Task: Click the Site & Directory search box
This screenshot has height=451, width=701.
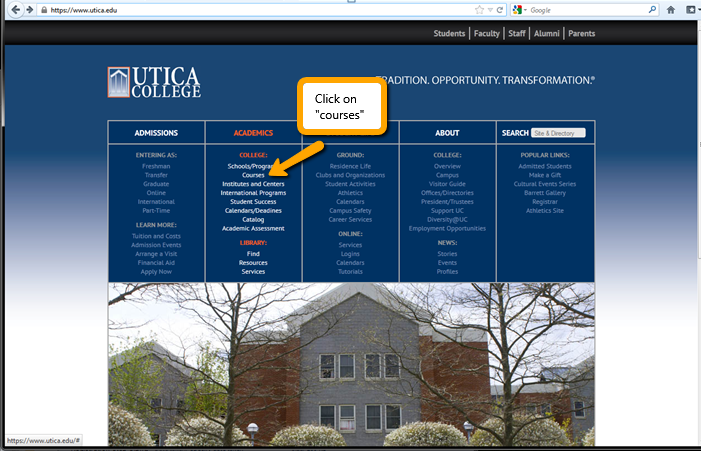Action: 558,133
